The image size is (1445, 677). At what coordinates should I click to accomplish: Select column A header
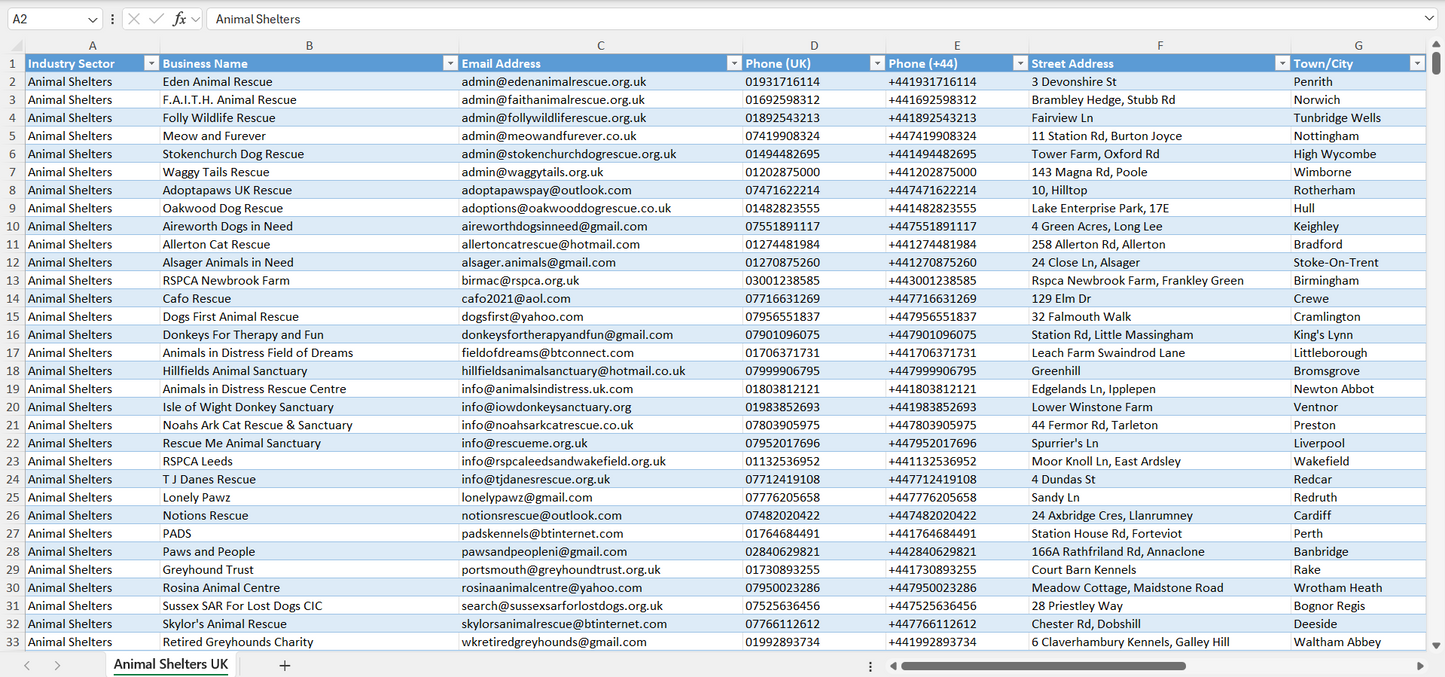coord(92,45)
